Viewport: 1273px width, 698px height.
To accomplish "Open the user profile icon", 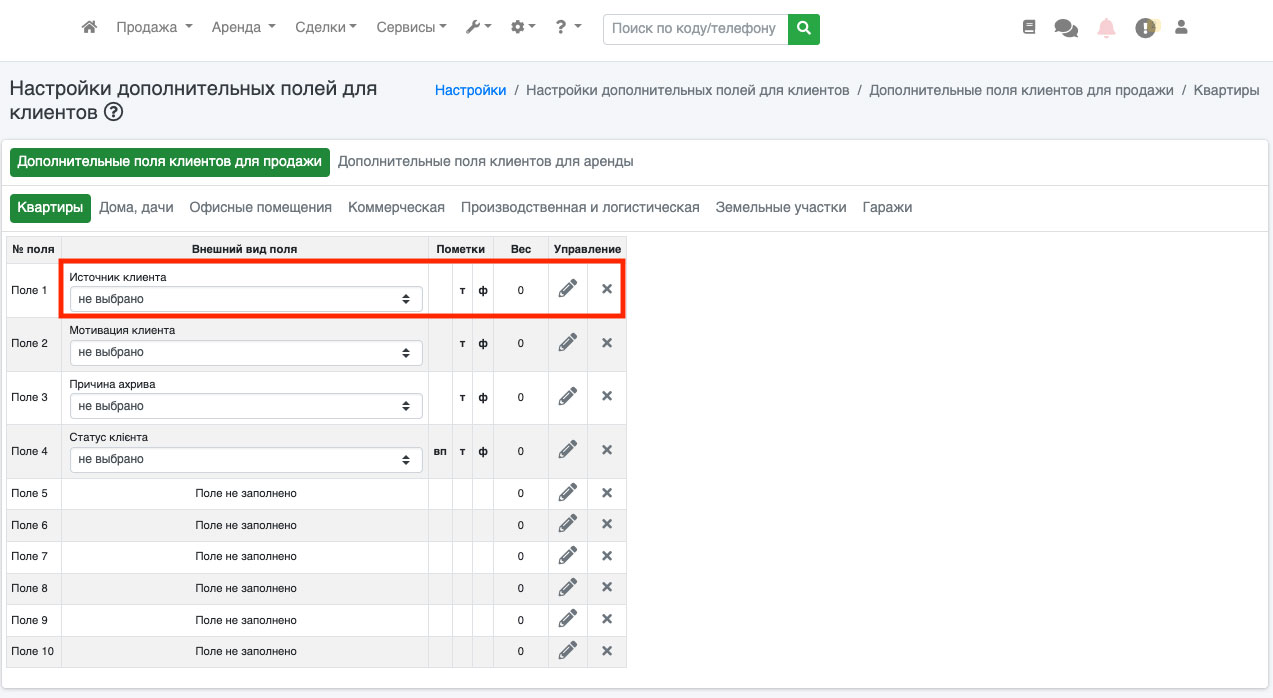I will pos(1181,28).
